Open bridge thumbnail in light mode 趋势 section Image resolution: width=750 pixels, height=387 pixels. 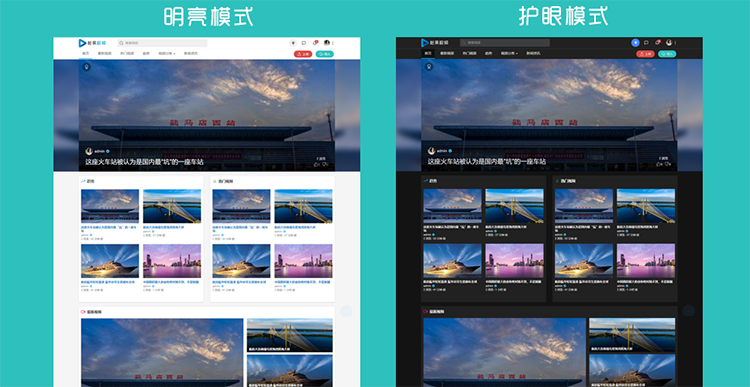172,206
